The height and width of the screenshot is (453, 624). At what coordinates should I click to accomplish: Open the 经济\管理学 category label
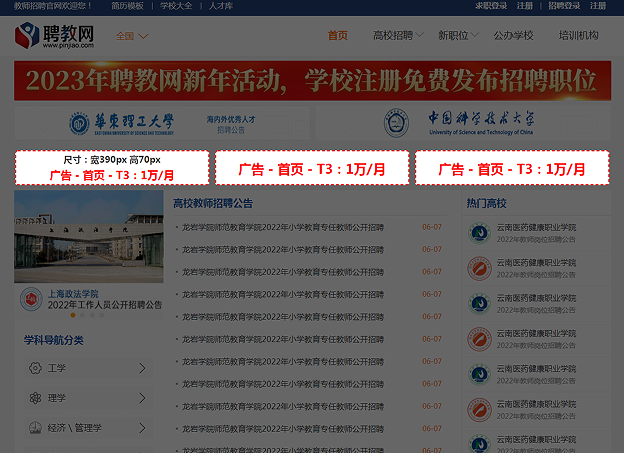[x=75, y=428]
